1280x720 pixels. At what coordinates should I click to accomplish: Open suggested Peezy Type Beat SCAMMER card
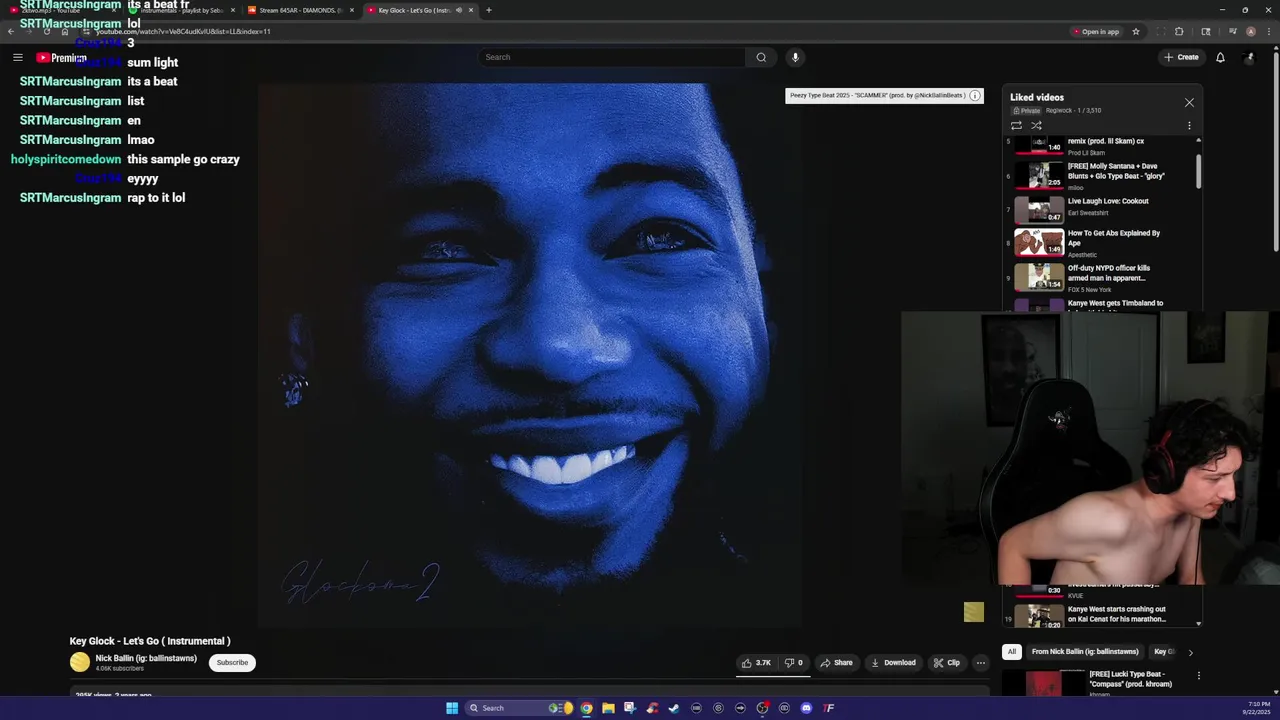coord(877,96)
